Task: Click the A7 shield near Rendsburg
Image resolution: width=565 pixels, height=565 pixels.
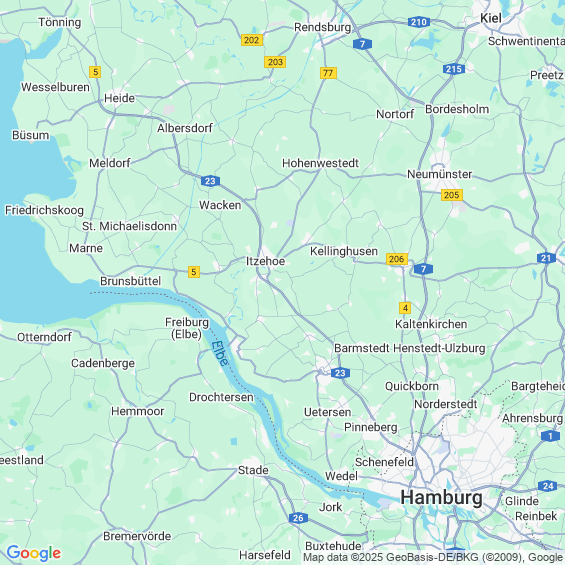Action: (362, 44)
